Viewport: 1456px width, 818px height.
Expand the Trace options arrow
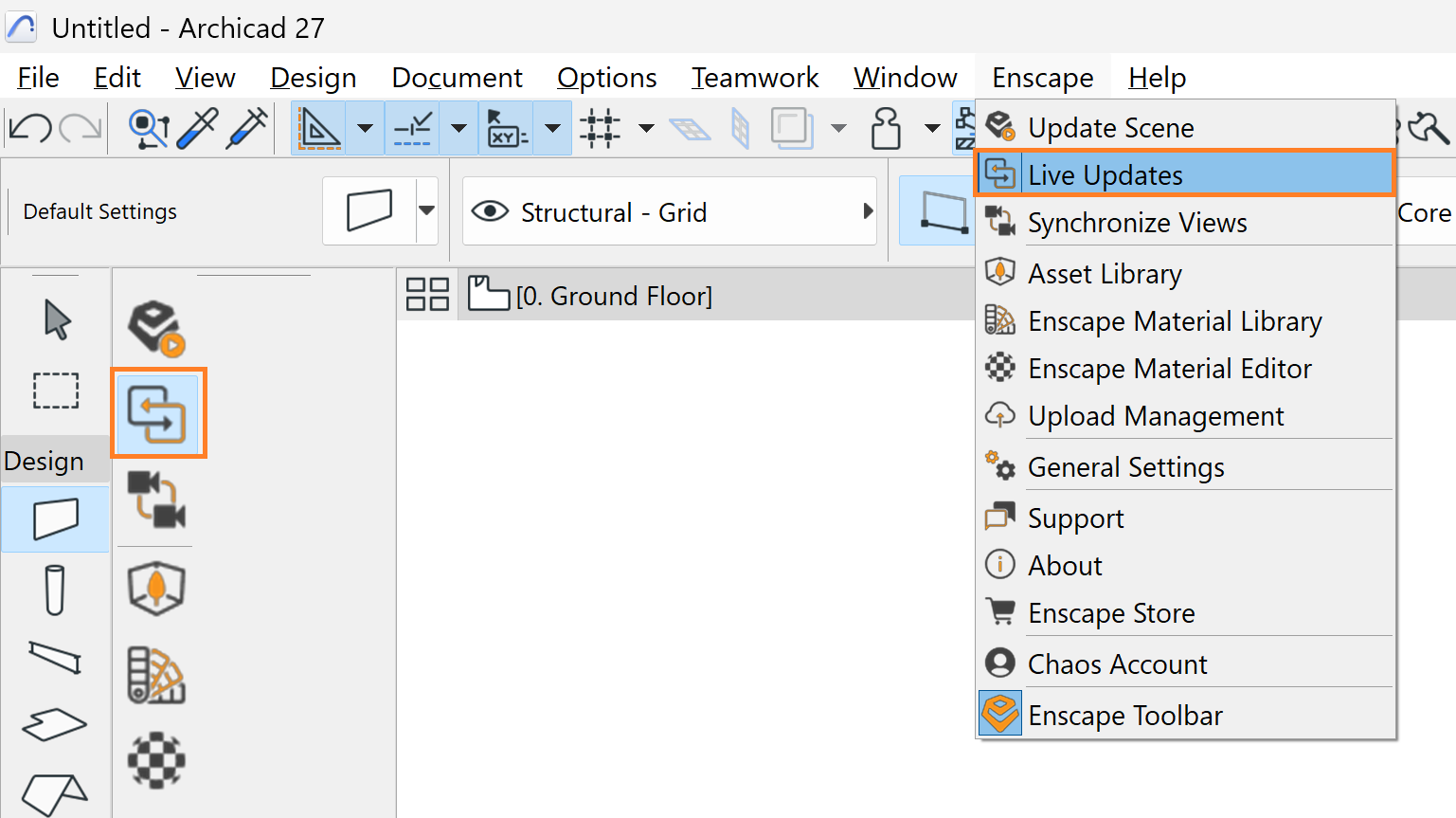(838, 128)
